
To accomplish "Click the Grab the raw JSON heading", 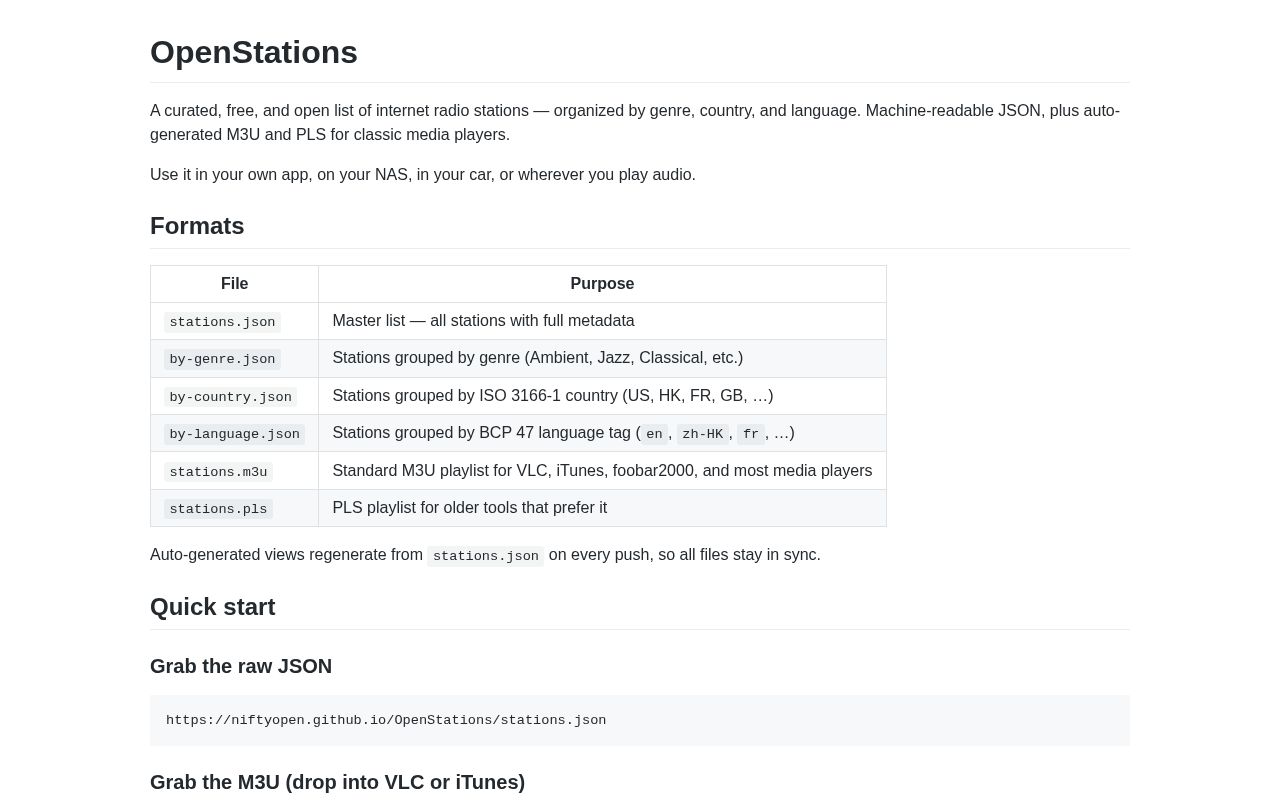I will point(241,666).
